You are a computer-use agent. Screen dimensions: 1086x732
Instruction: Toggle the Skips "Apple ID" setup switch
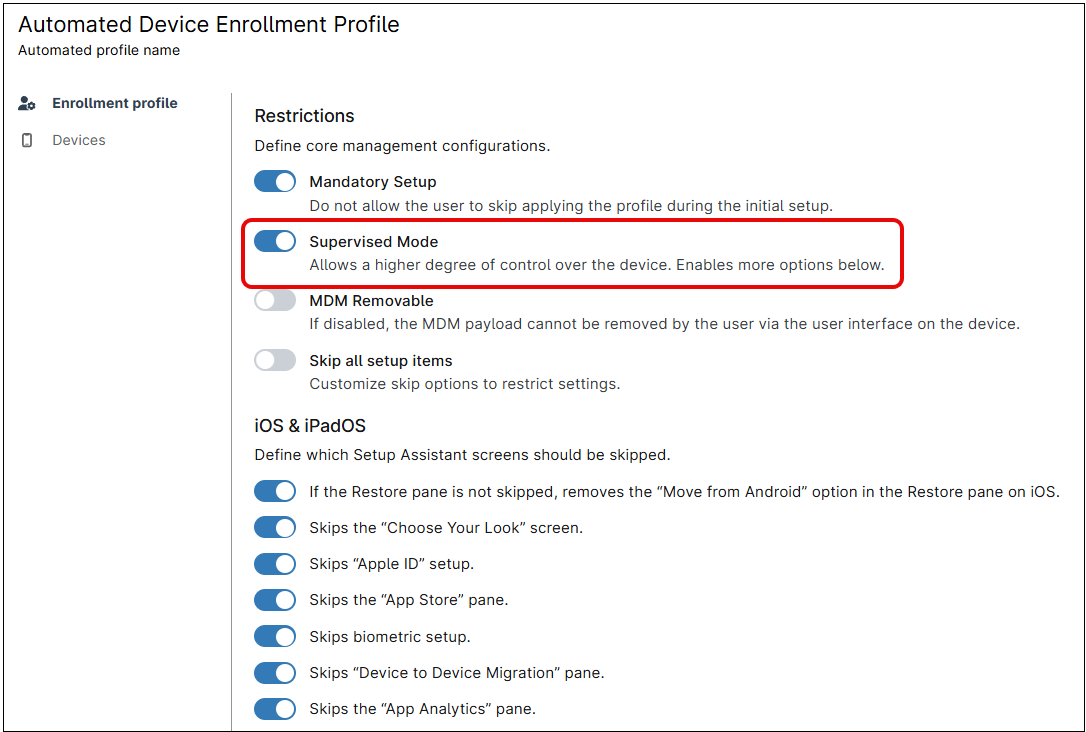pos(275,564)
